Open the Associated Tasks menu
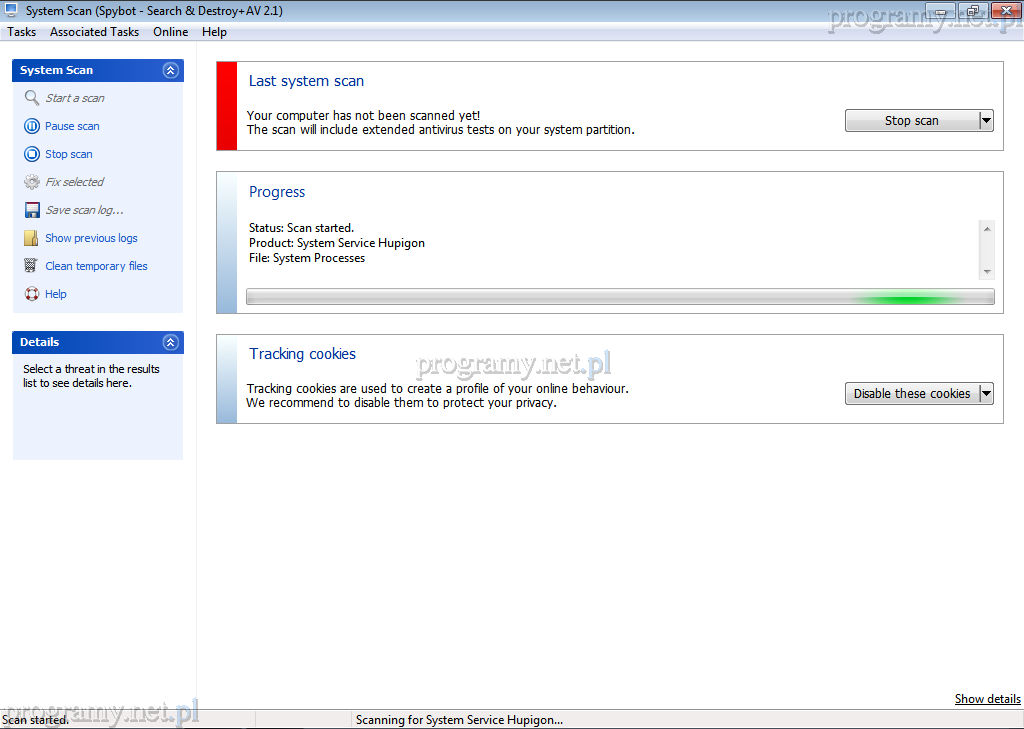Image resolution: width=1024 pixels, height=729 pixels. 94,32
